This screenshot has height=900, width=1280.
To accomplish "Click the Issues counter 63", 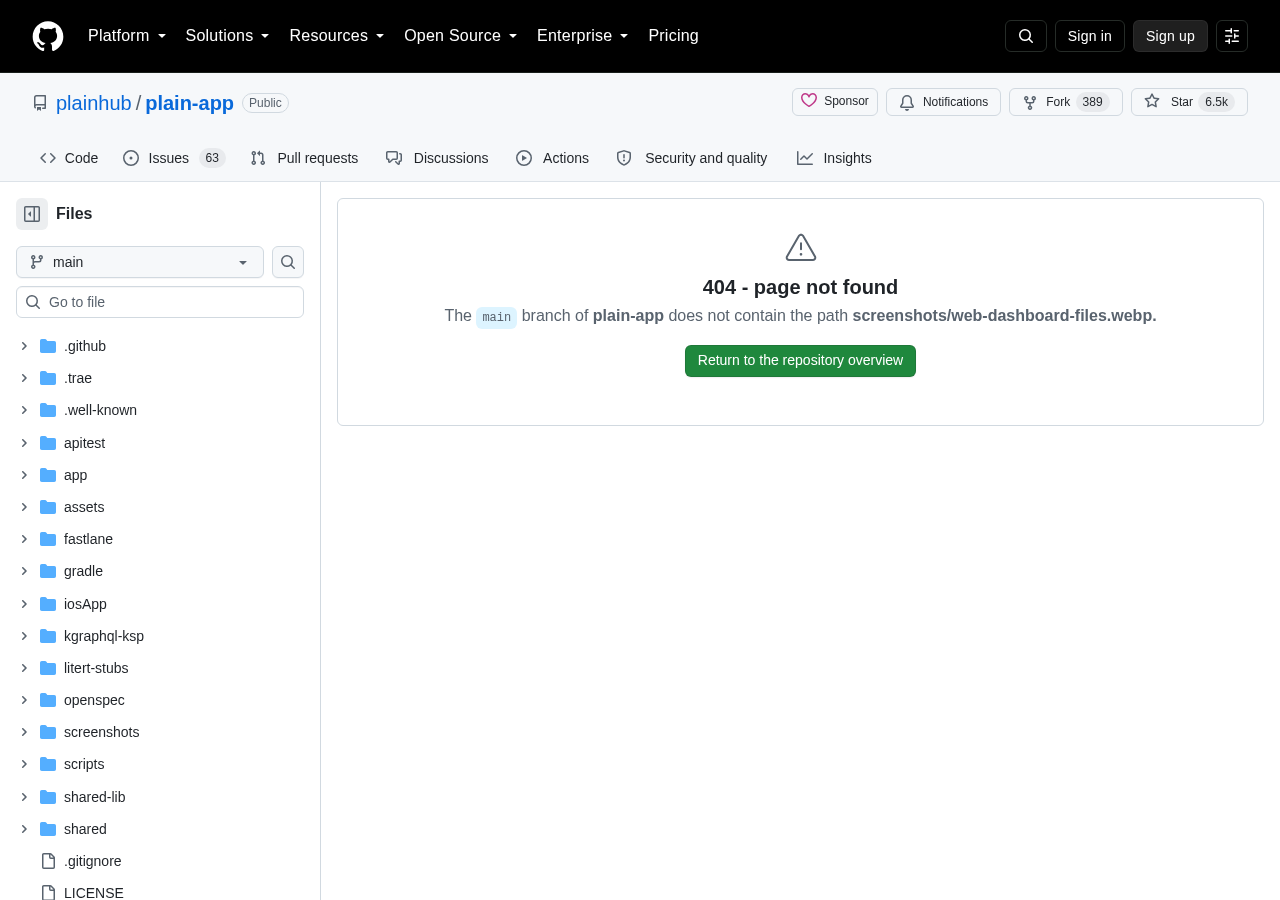I will (x=212, y=158).
